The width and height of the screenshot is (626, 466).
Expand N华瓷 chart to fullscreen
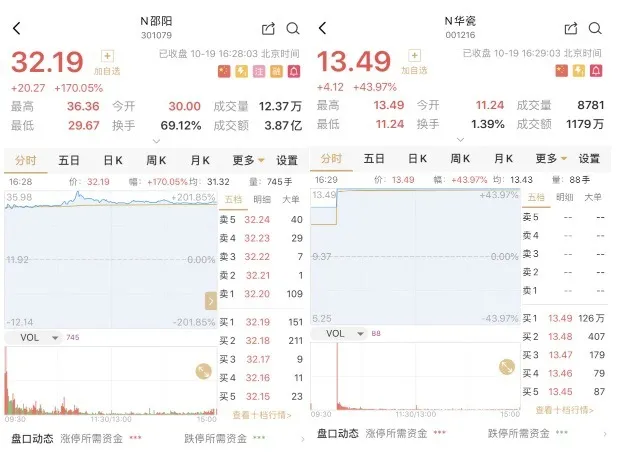tap(507, 367)
